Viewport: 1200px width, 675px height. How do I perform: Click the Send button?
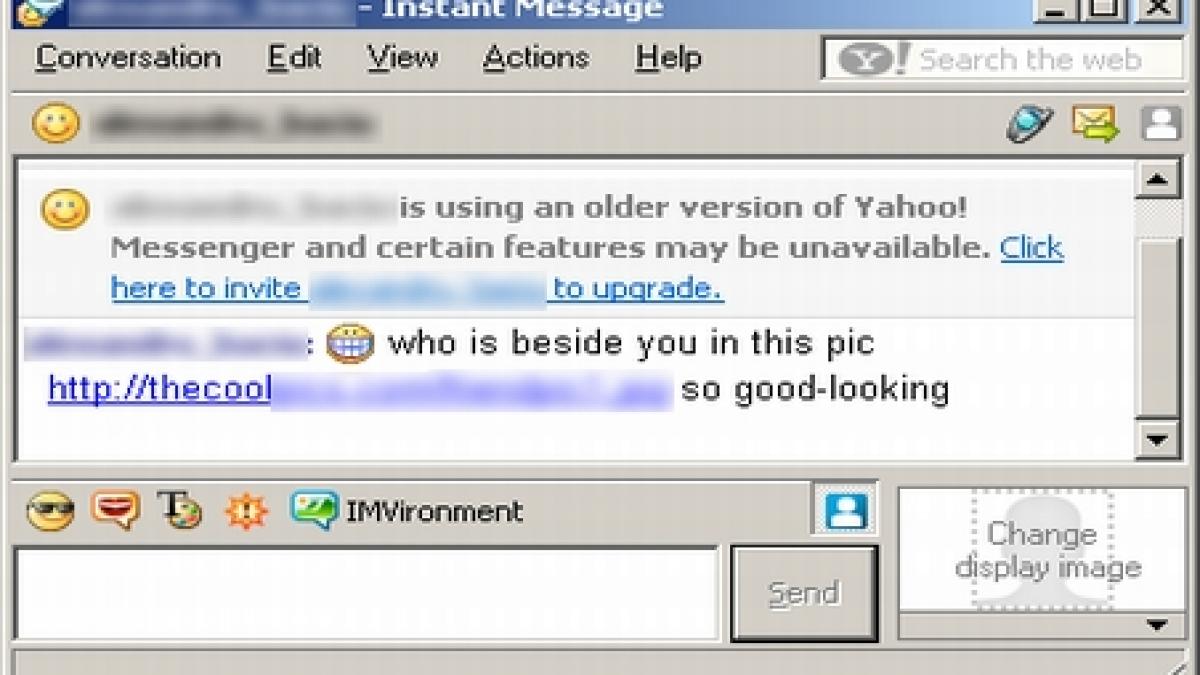(x=804, y=593)
